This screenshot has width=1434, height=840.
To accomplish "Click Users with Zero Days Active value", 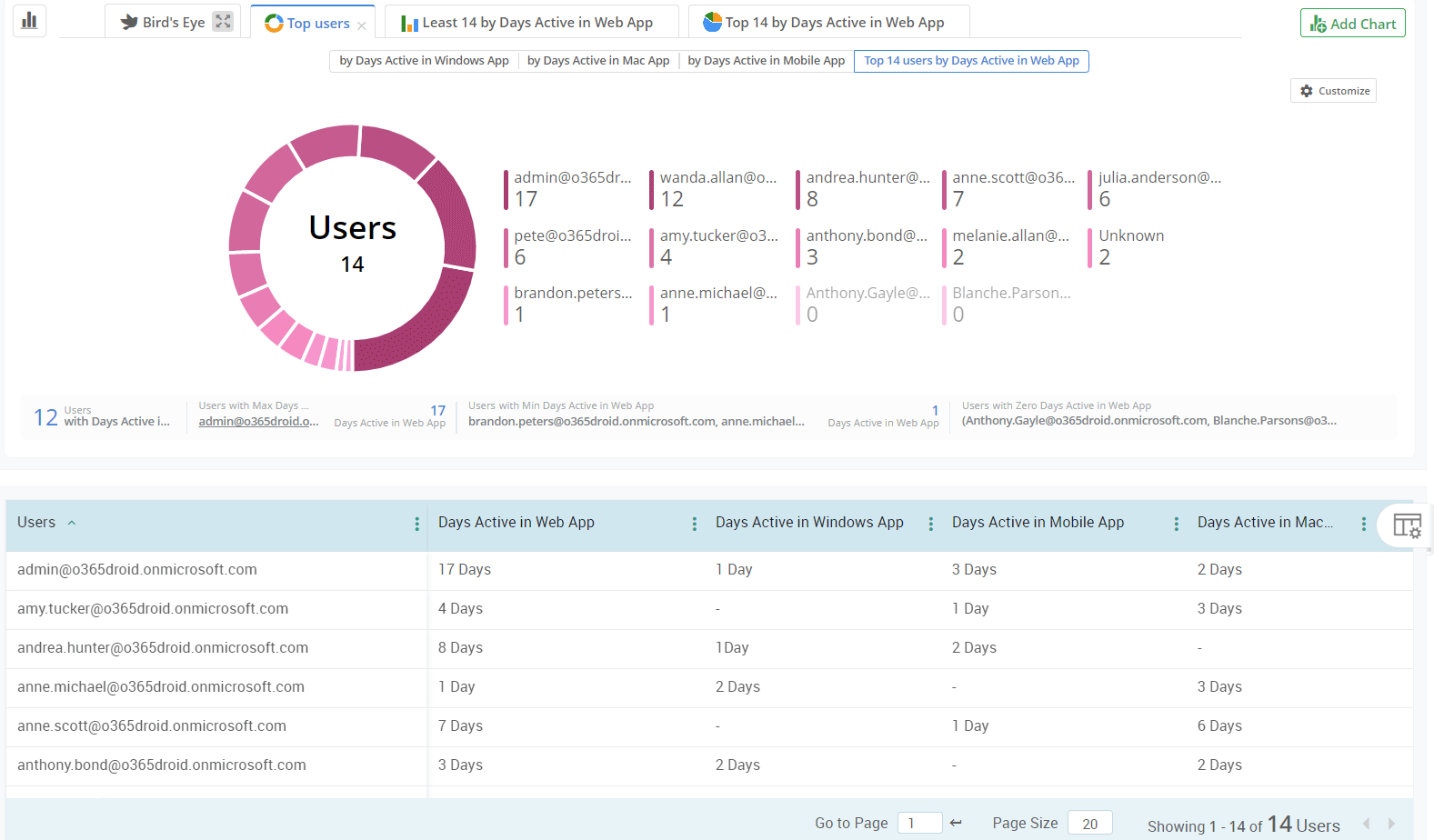I will [x=1149, y=420].
